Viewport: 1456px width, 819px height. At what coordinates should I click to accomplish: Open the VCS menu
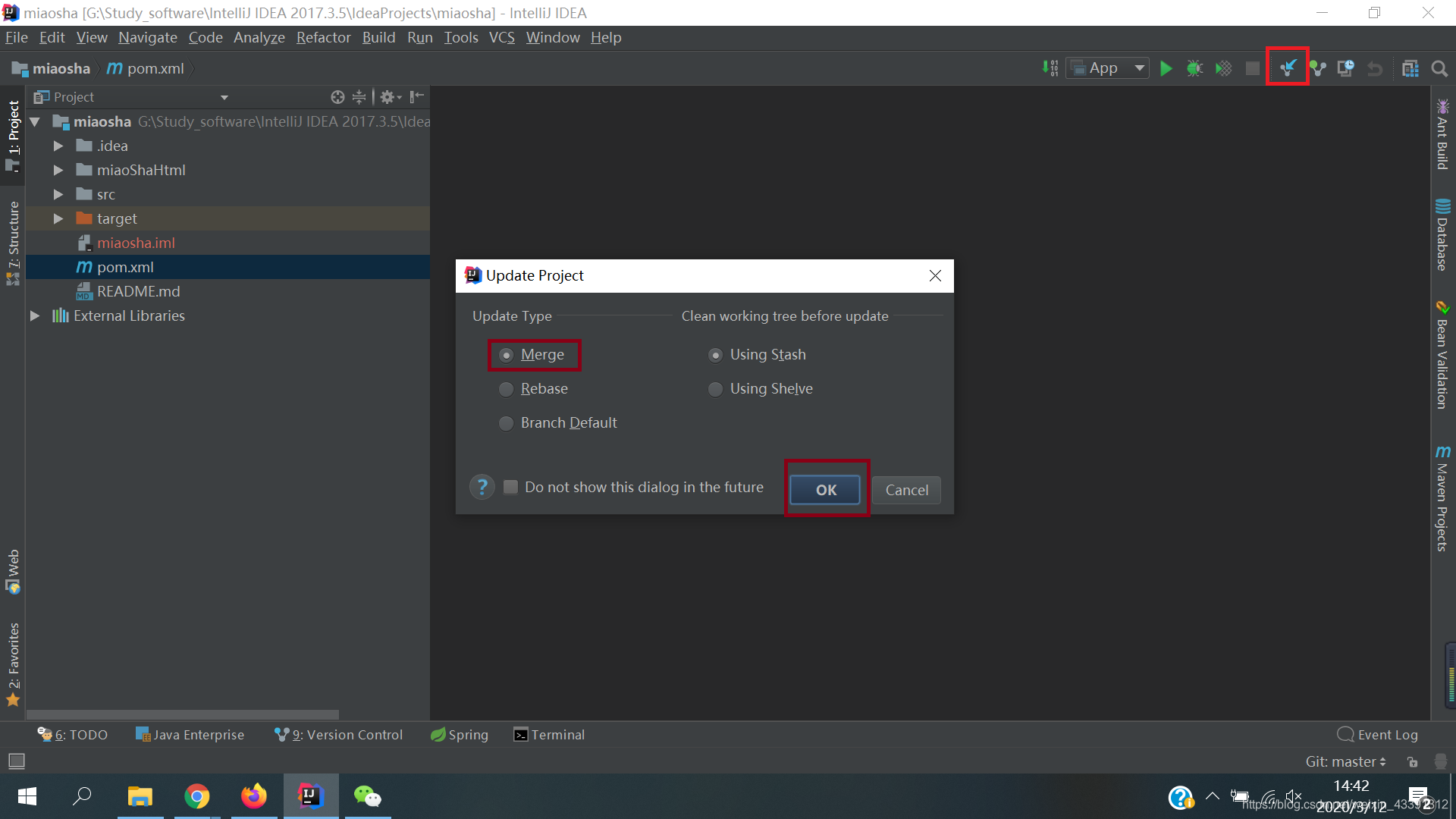click(501, 37)
